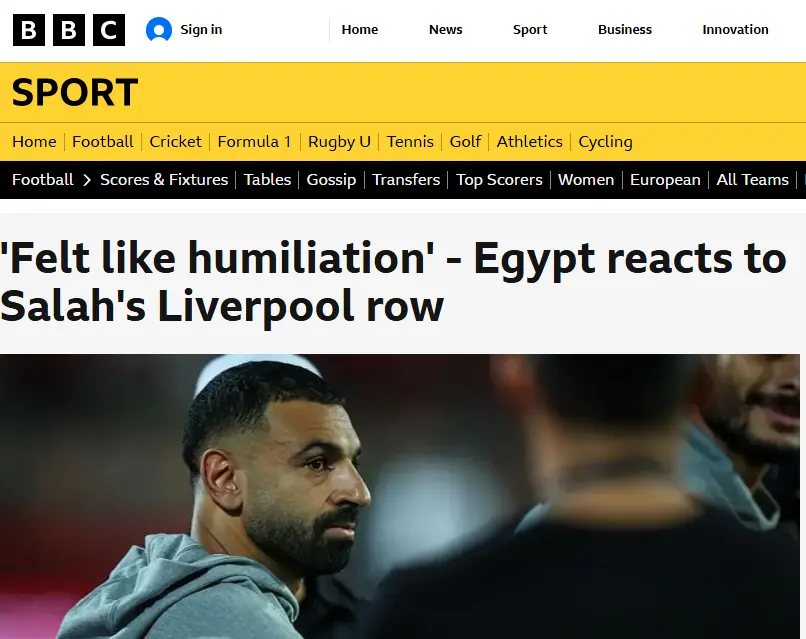Screen dimensions: 806x639
Task: Click the blue Sign in avatar icon
Action: [159, 30]
